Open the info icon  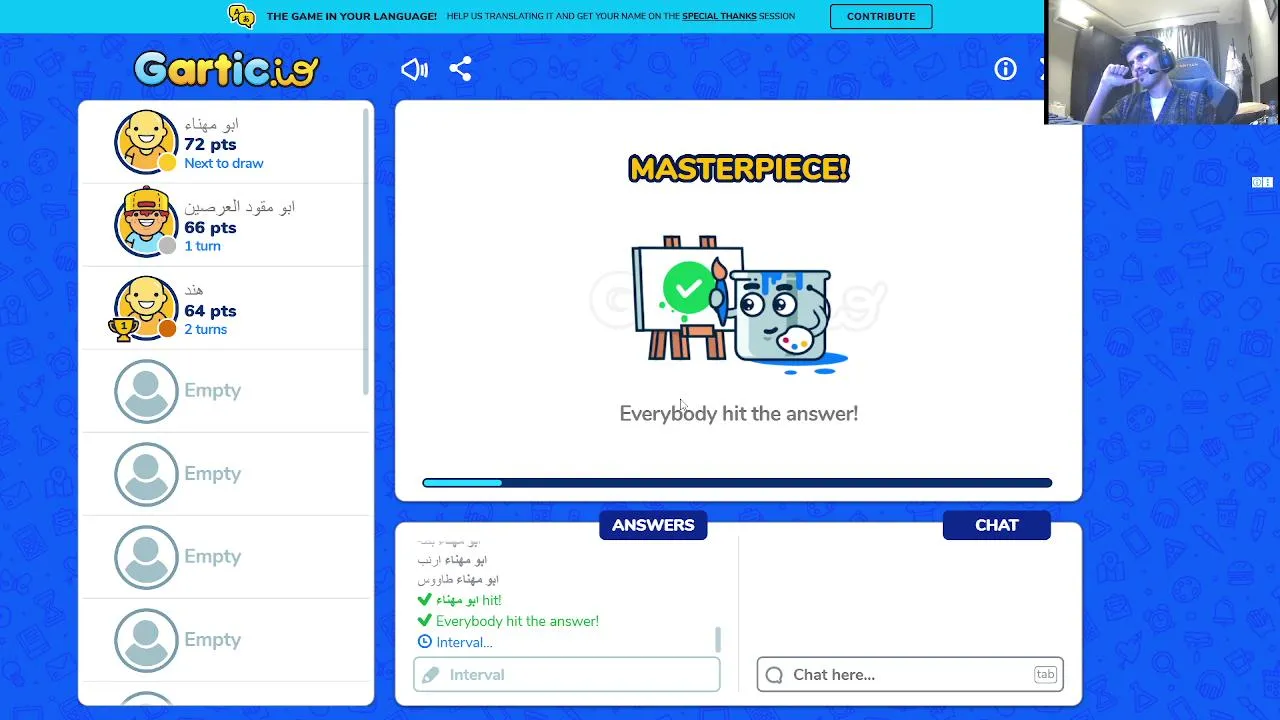coord(1005,69)
